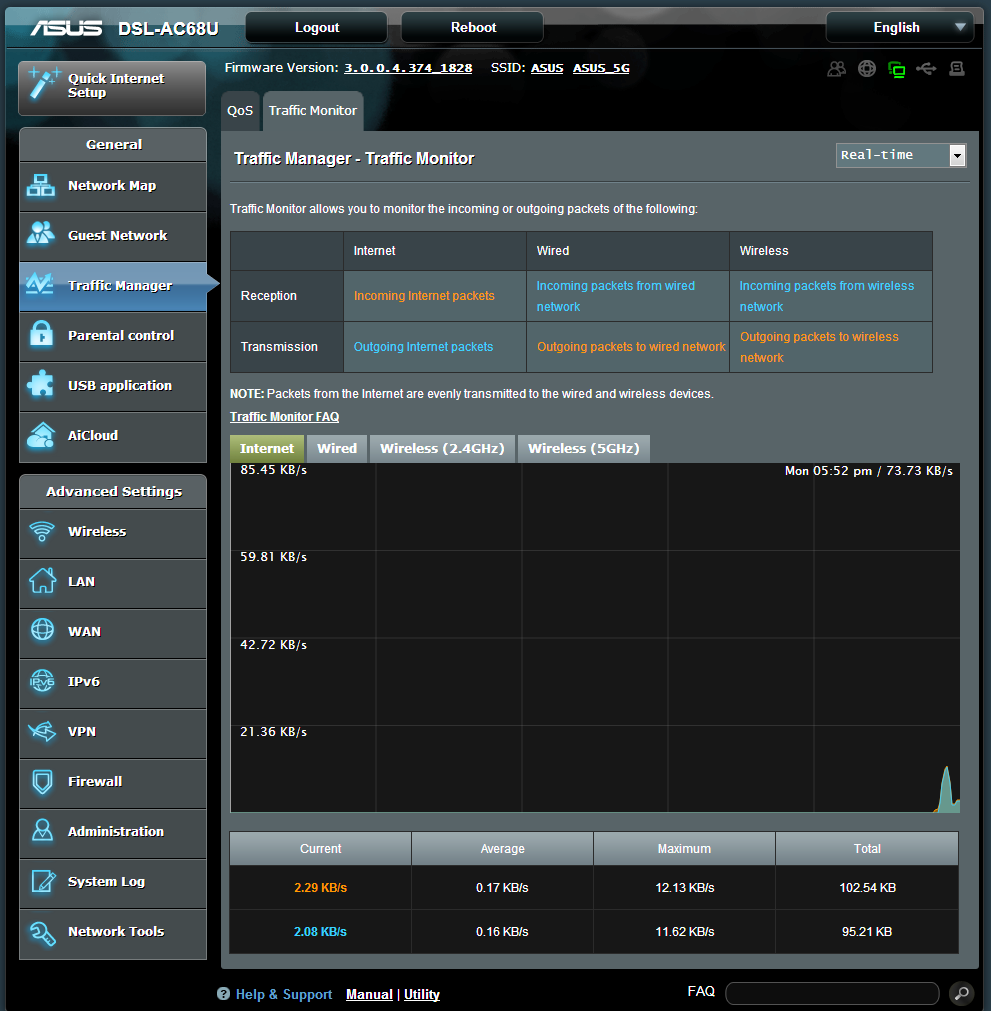Click the Administration user icon

(43, 830)
